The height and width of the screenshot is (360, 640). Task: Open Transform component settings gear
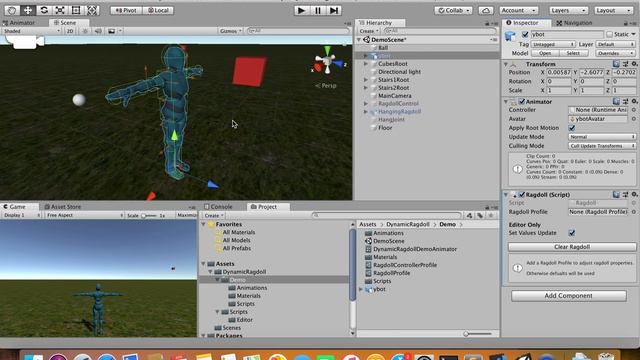pos(634,64)
